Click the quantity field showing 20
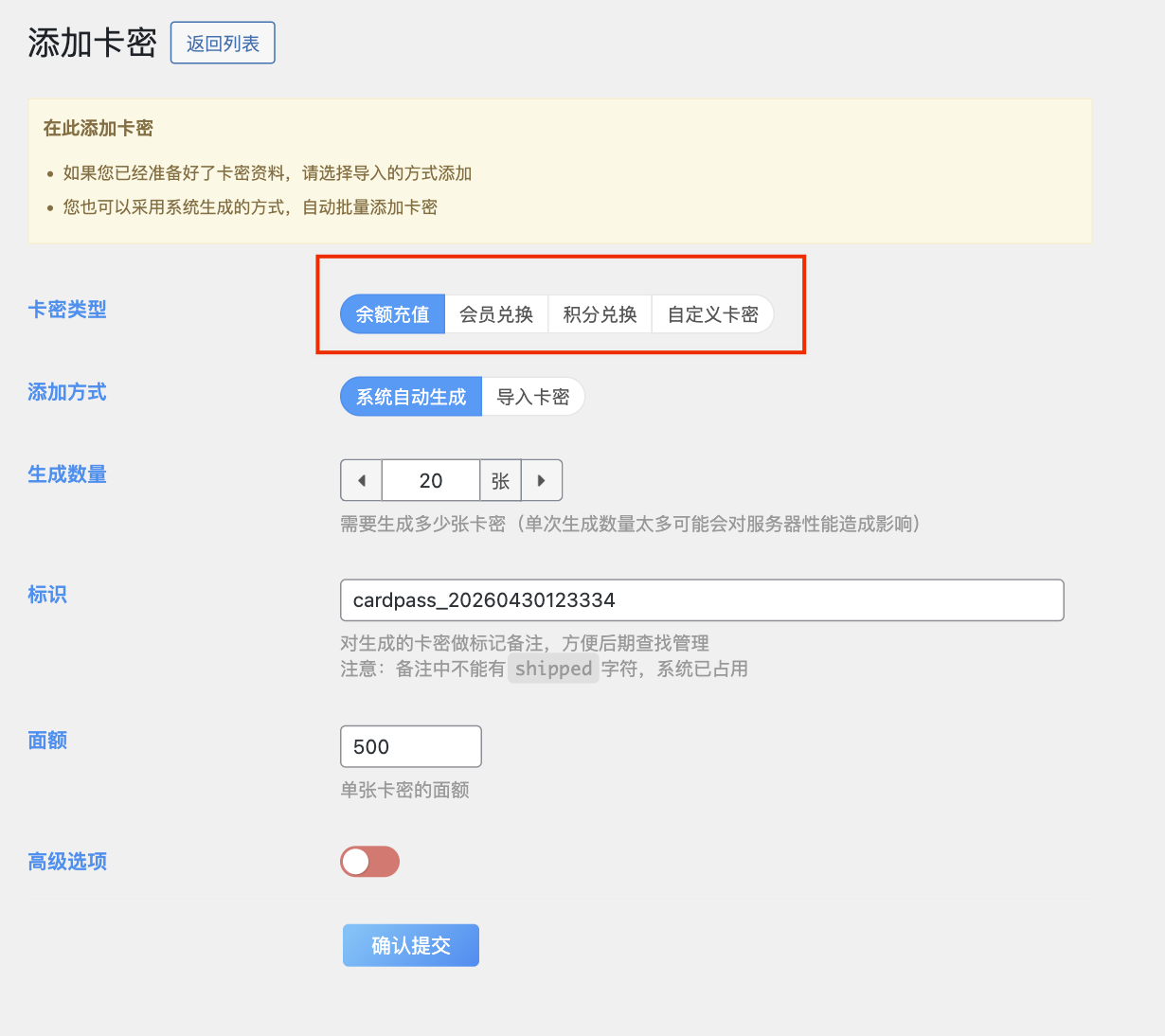 tap(430, 480)
